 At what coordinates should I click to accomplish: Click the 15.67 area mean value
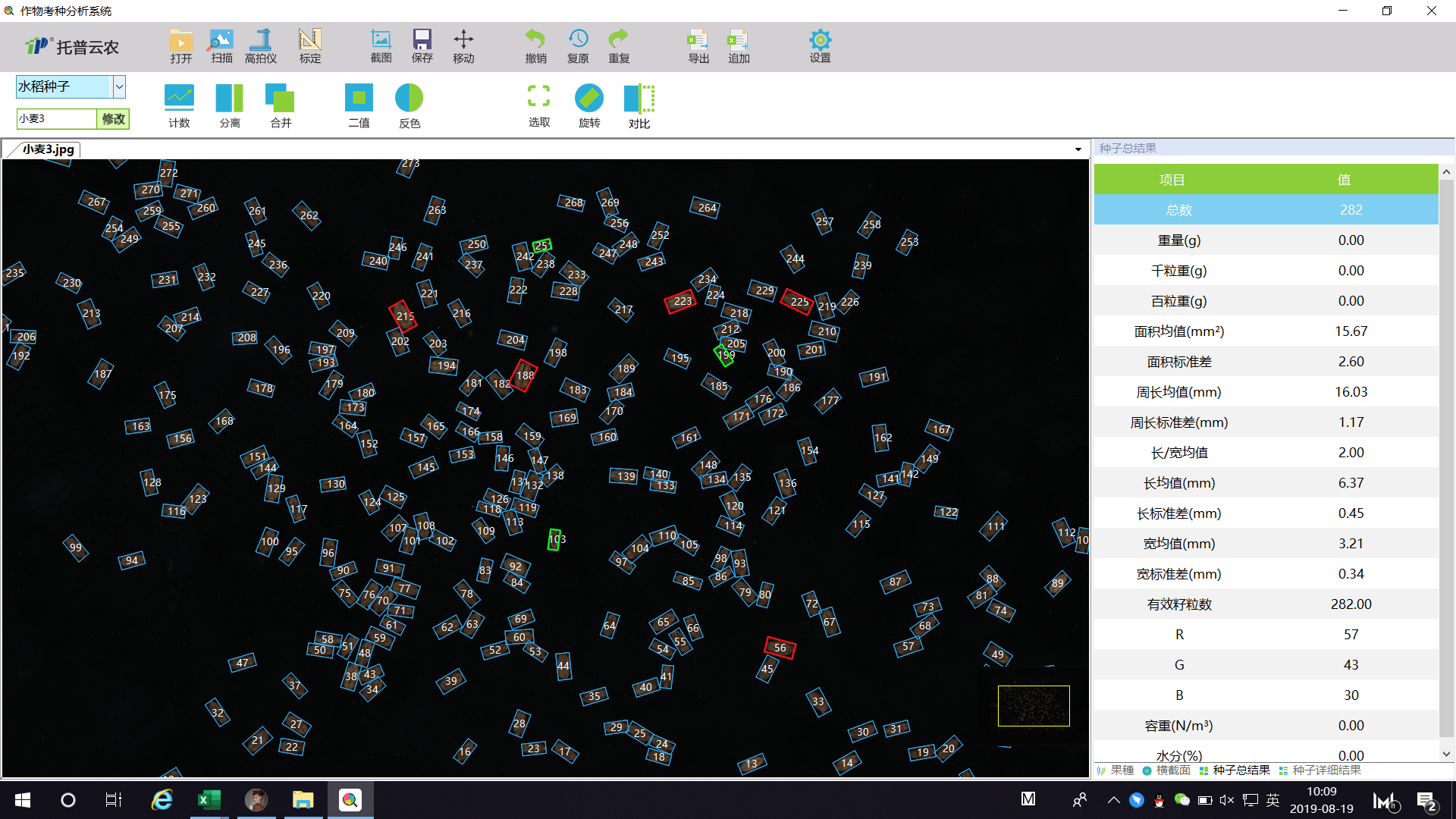(x=1351, y=331)
